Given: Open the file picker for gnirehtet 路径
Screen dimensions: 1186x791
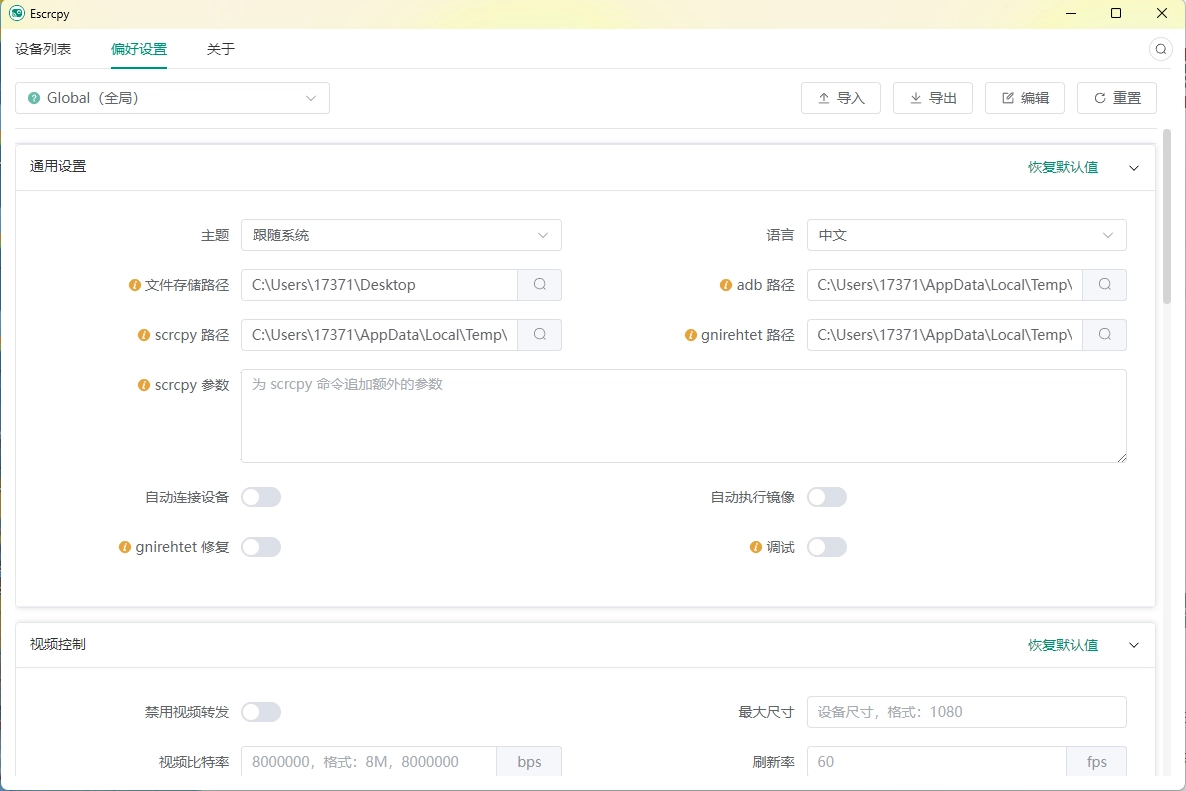Looking at the screenshot, I should [x=1104, y=335].
